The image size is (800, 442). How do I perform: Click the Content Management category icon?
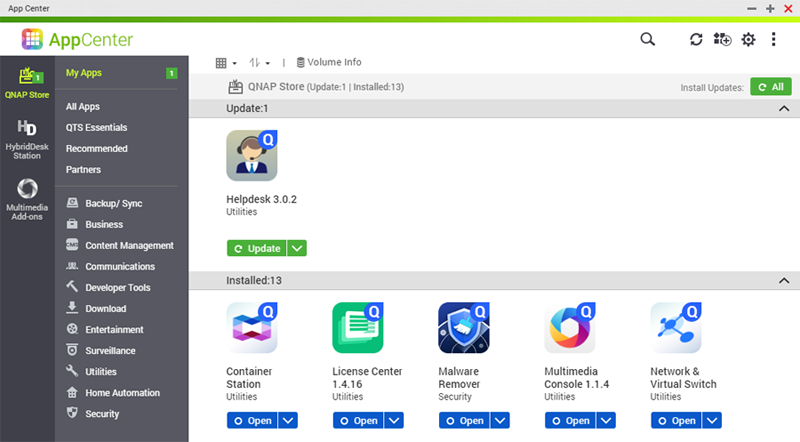coord(72,244)
